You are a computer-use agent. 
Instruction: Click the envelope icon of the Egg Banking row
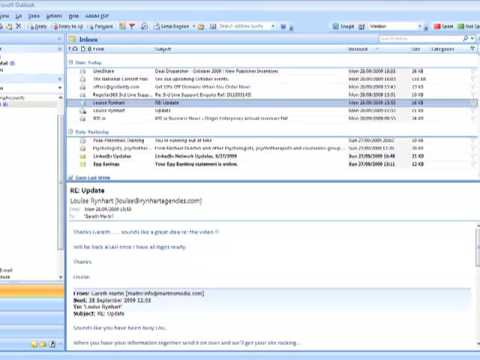tap(83, 164)
